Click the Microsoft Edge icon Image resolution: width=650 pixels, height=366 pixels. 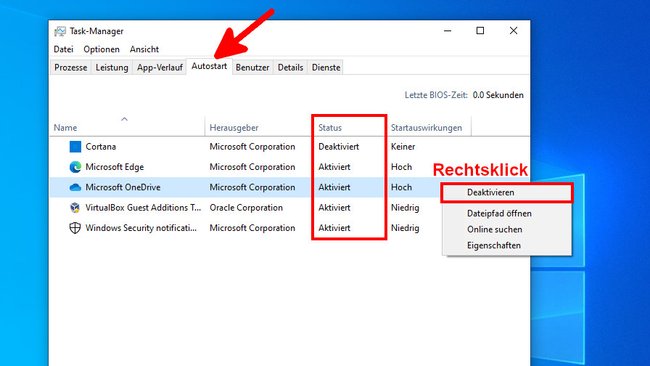point(75,167)
